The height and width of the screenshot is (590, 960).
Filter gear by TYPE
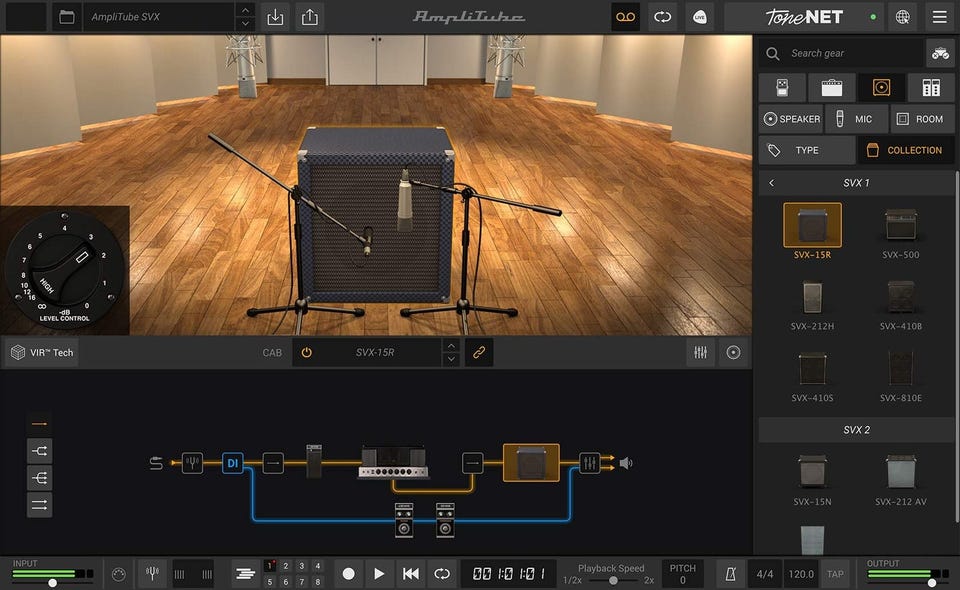[807, 150]
